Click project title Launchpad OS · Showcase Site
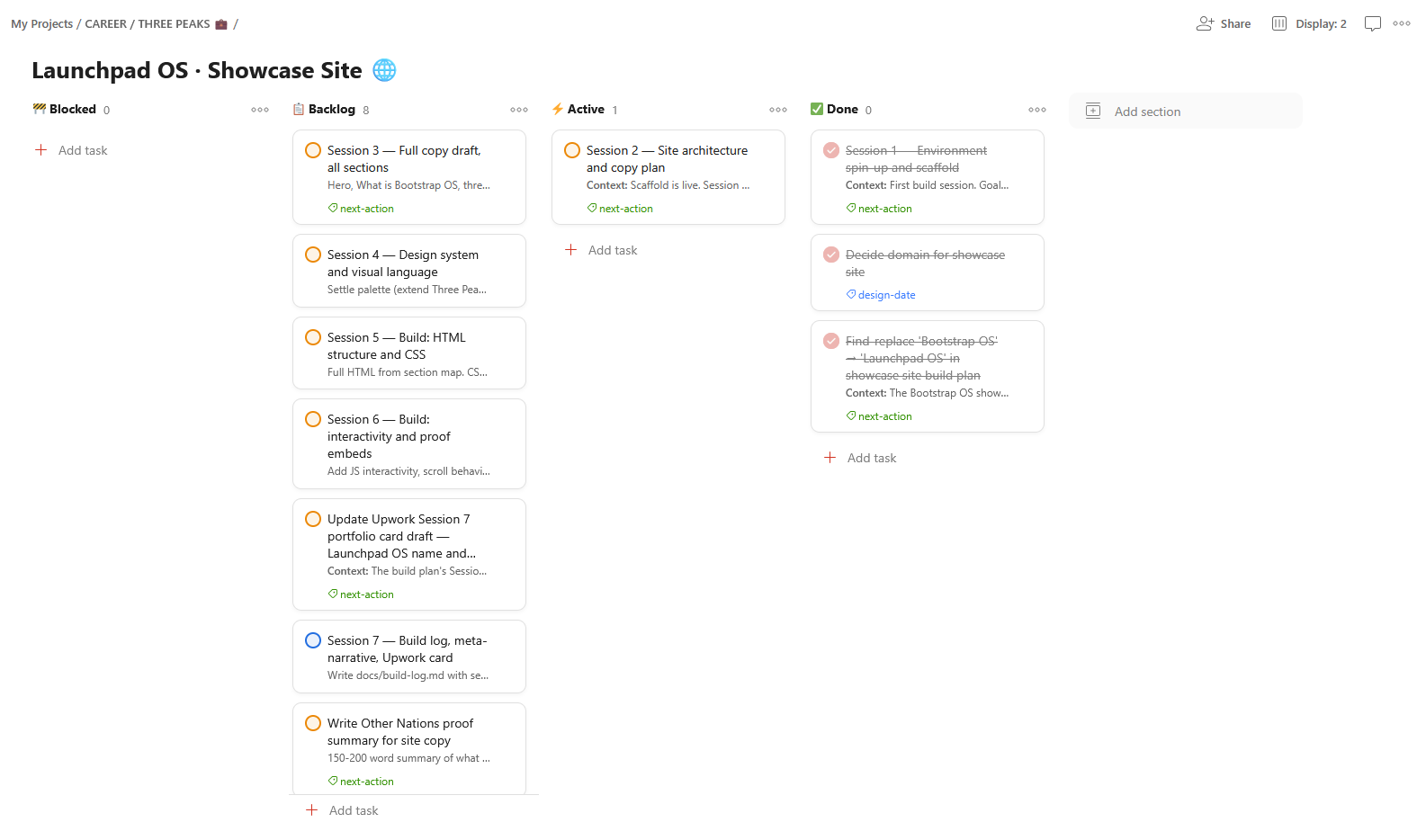1426x840 pixels. coord(197,70)
